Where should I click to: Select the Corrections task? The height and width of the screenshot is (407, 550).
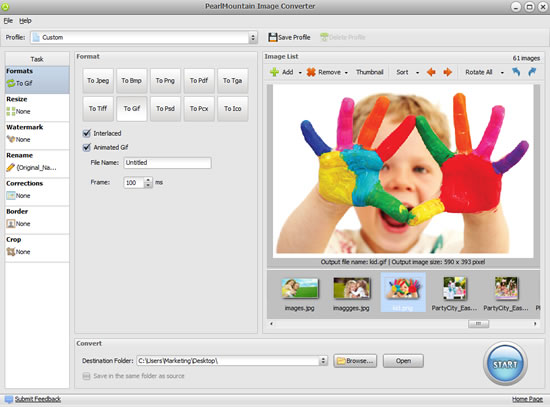tap(37, 192)
